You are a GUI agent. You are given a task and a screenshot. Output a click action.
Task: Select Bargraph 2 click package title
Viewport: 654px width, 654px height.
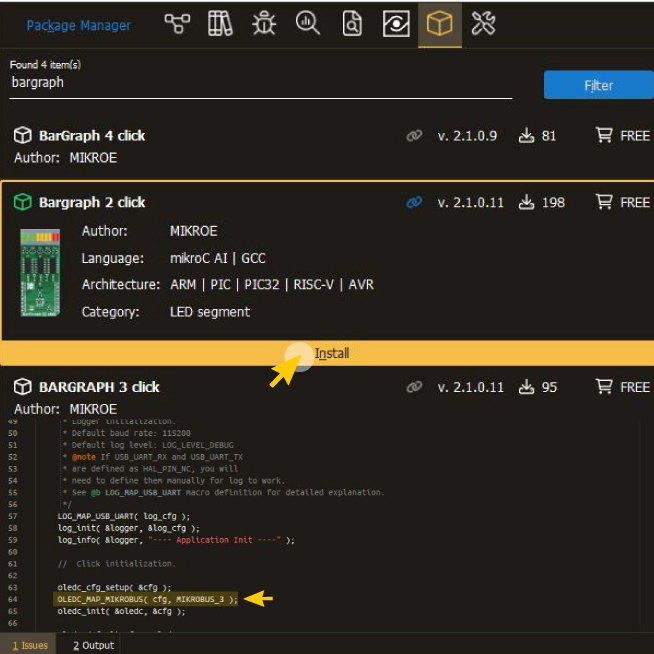(92, 203)
